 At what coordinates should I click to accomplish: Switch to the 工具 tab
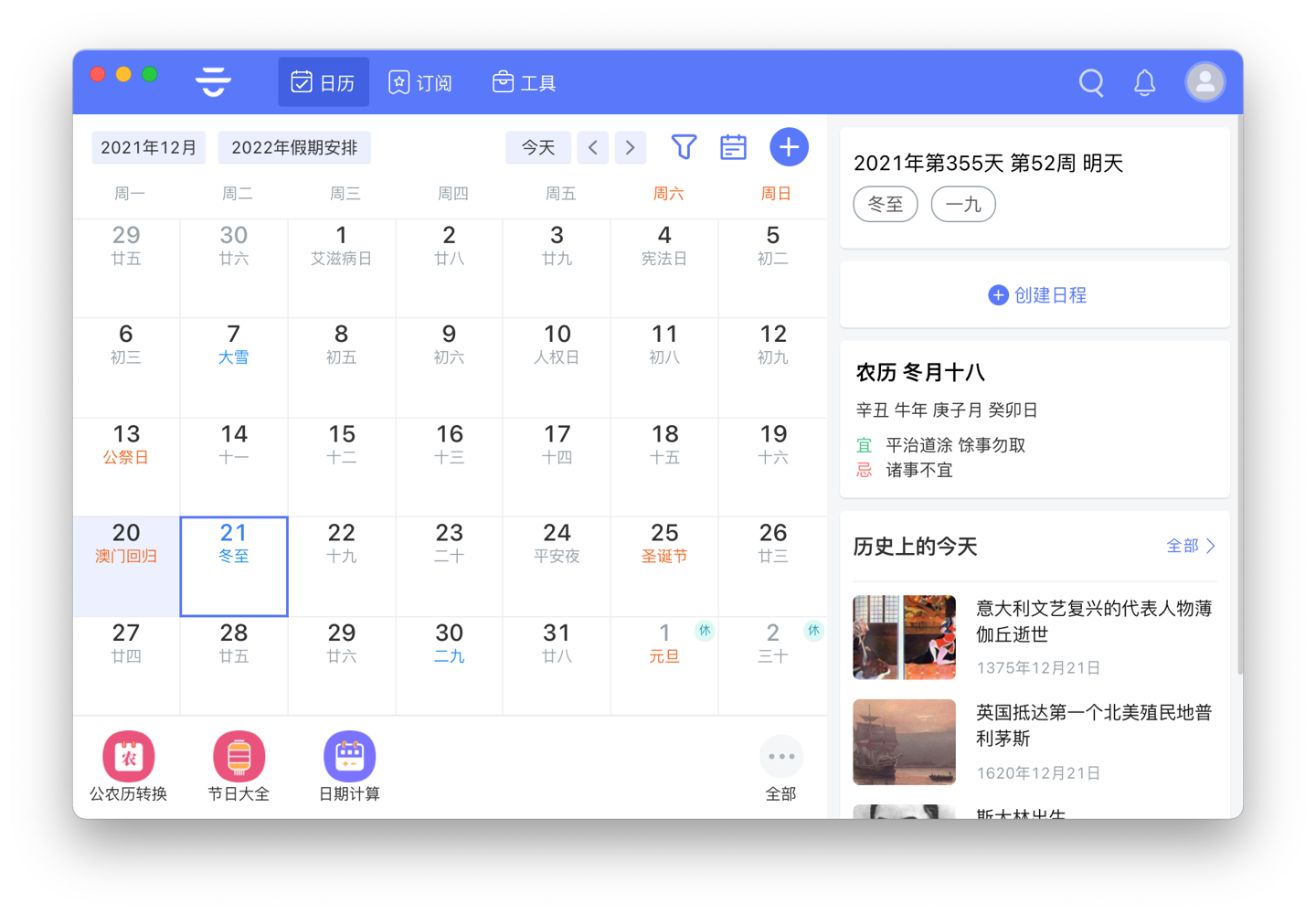click(x=523, y=81)
